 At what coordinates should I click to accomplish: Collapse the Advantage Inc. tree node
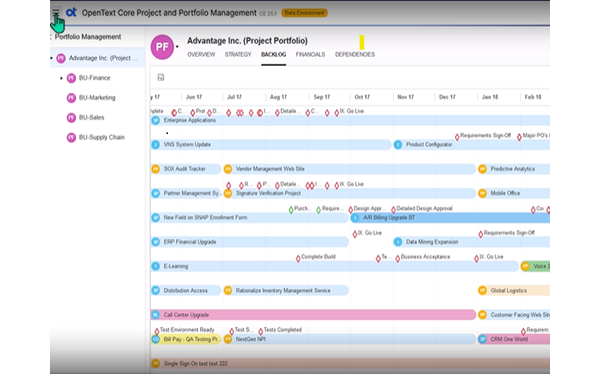[52, 58]
